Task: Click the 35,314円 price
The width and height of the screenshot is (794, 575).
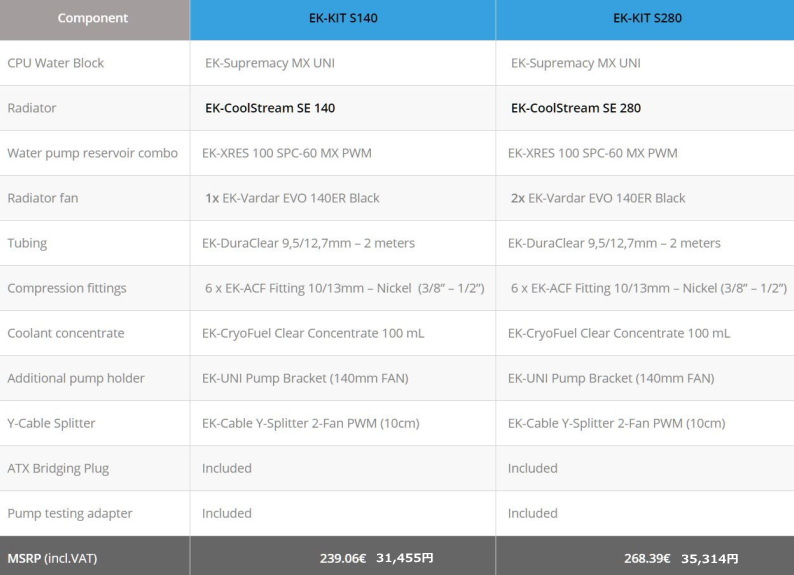Action: coord(709,559)
